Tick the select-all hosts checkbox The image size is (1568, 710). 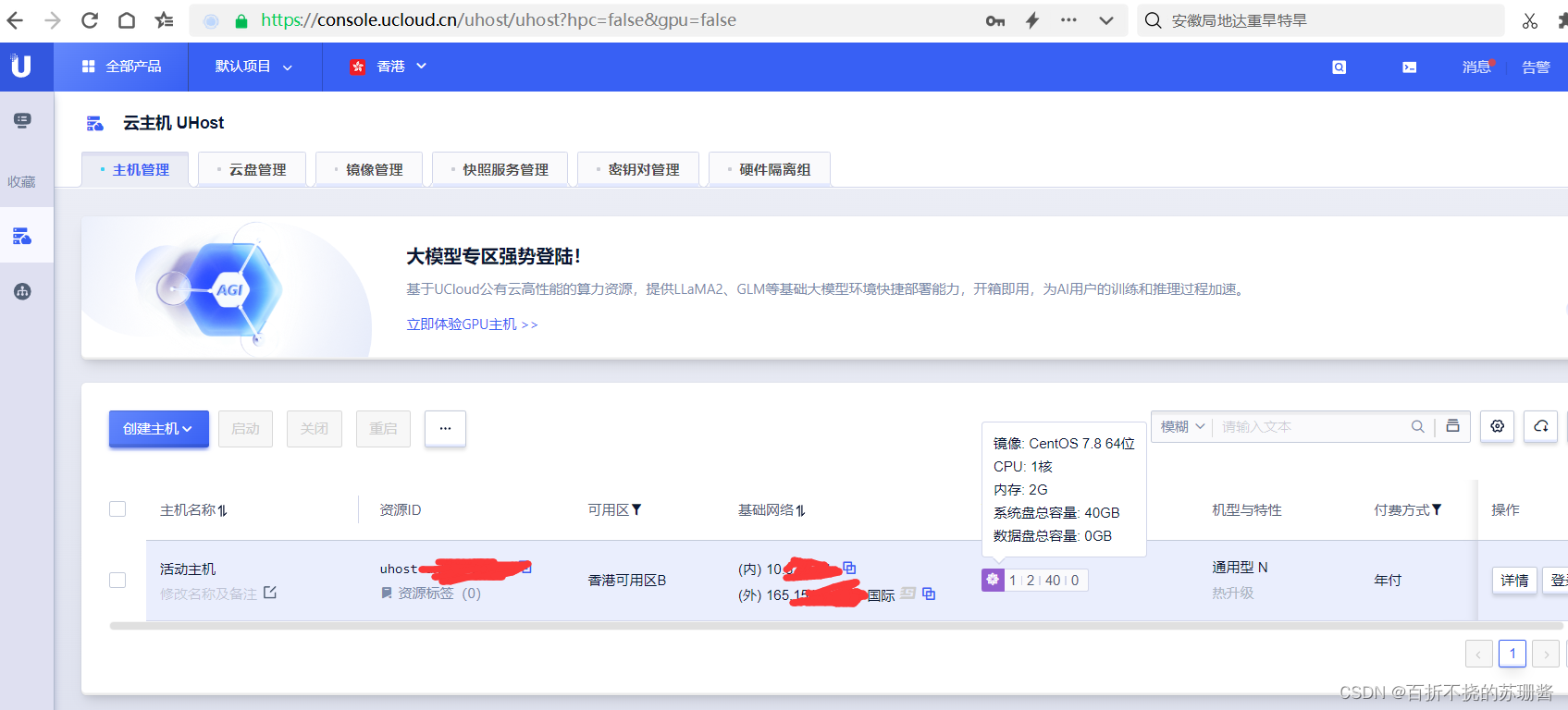[x=117, y=509]
